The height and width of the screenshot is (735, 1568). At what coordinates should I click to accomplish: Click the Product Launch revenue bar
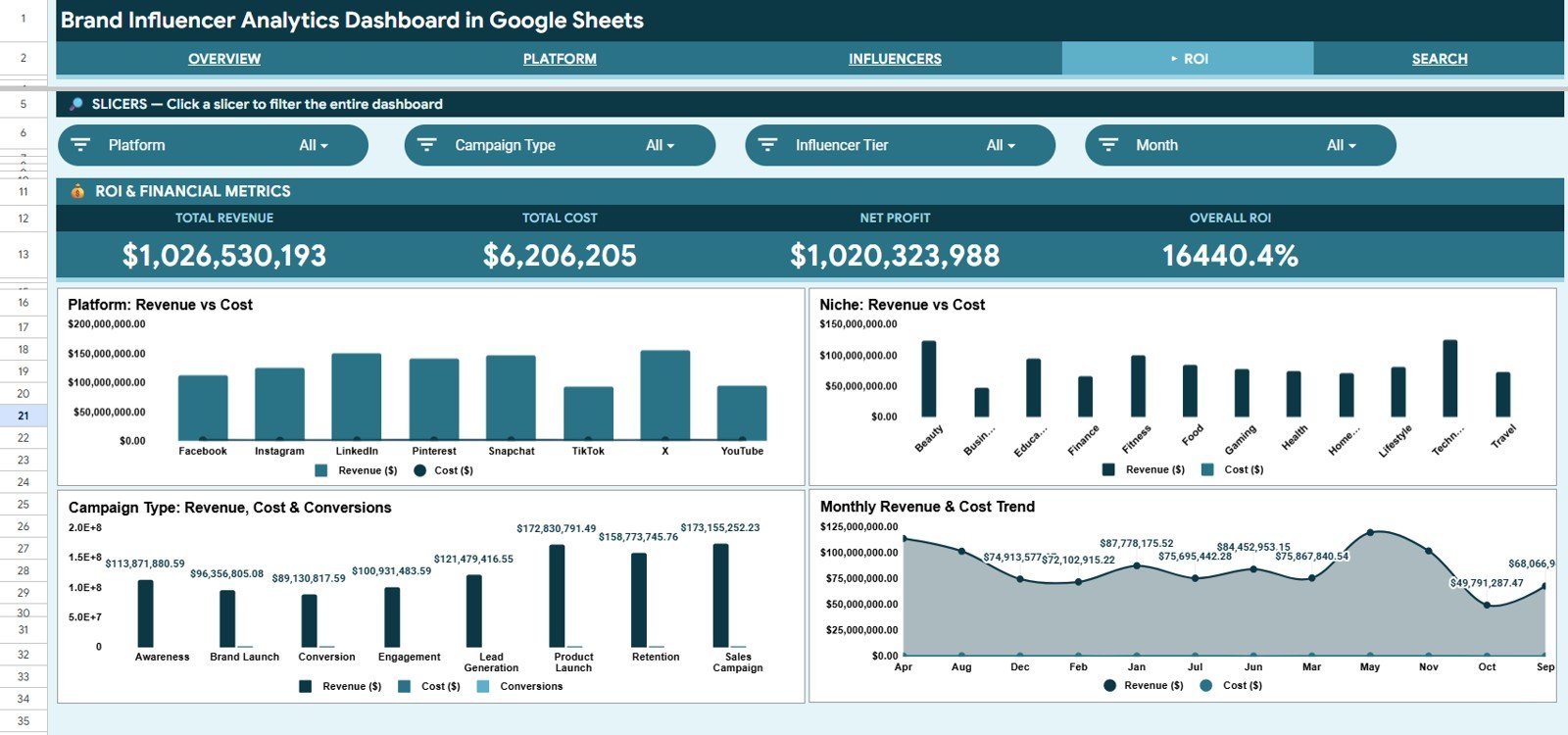pyautogui.click(x=557, y=596)
